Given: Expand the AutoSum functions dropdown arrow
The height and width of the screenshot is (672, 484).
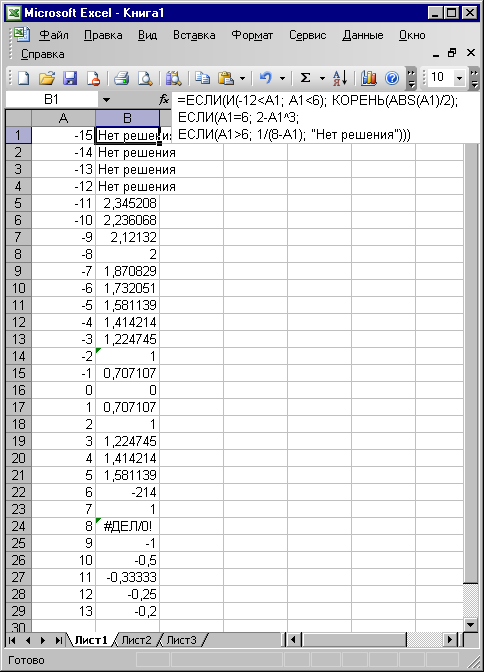Looking at the screenshot, I should point(322,78).
